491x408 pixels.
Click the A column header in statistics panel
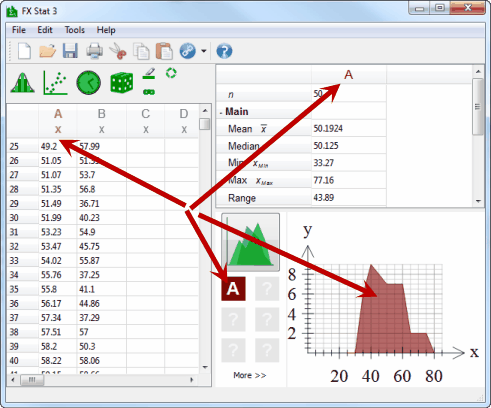349,75
